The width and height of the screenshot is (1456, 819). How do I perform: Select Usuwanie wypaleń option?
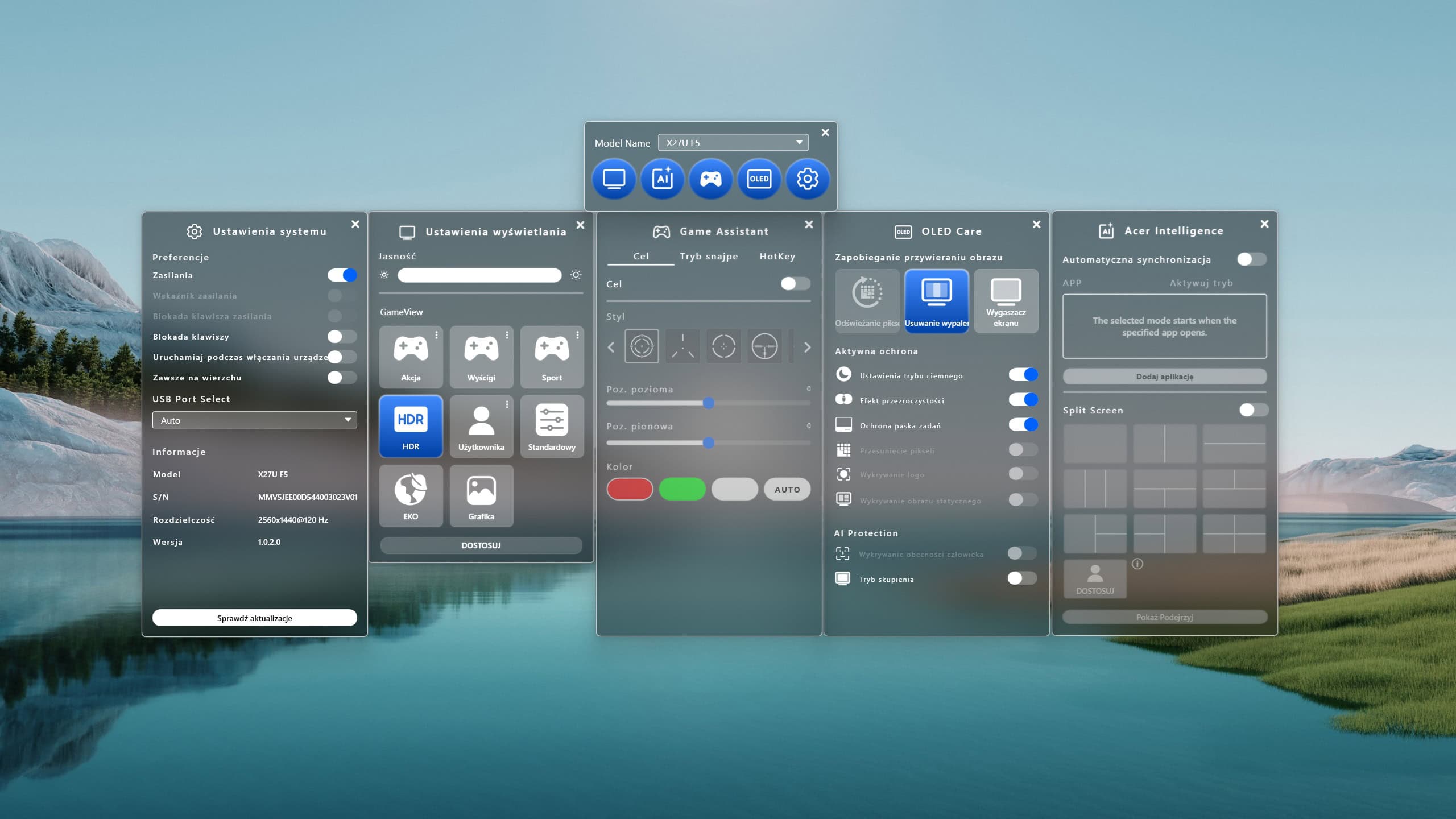tap(937, 301)
